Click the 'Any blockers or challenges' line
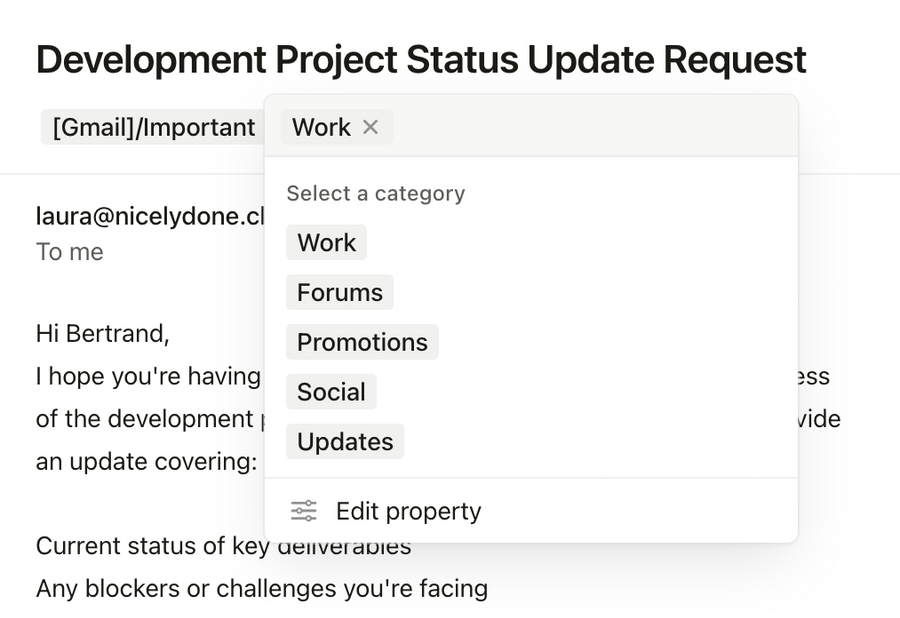Screen dimensions: 900x618 tap(261, 589)
